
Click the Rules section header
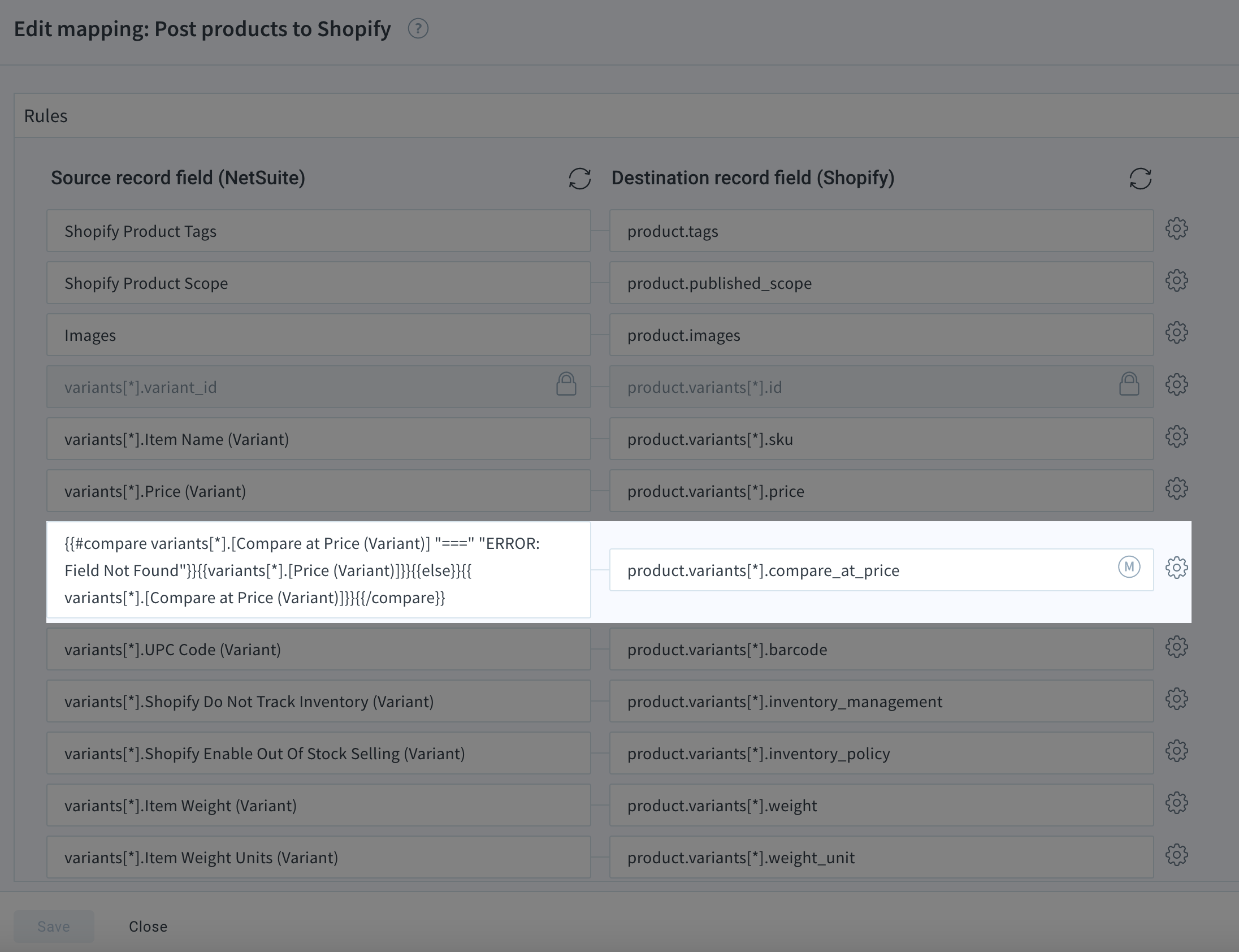[x=626, y=115]
